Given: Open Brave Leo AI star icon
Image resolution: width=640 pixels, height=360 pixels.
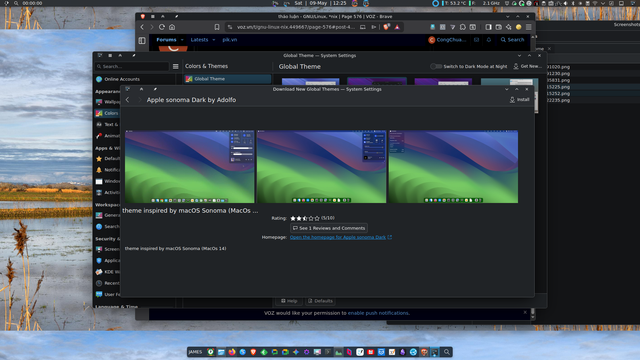Looking at the screenshot, I should click(x=509, y=27).
